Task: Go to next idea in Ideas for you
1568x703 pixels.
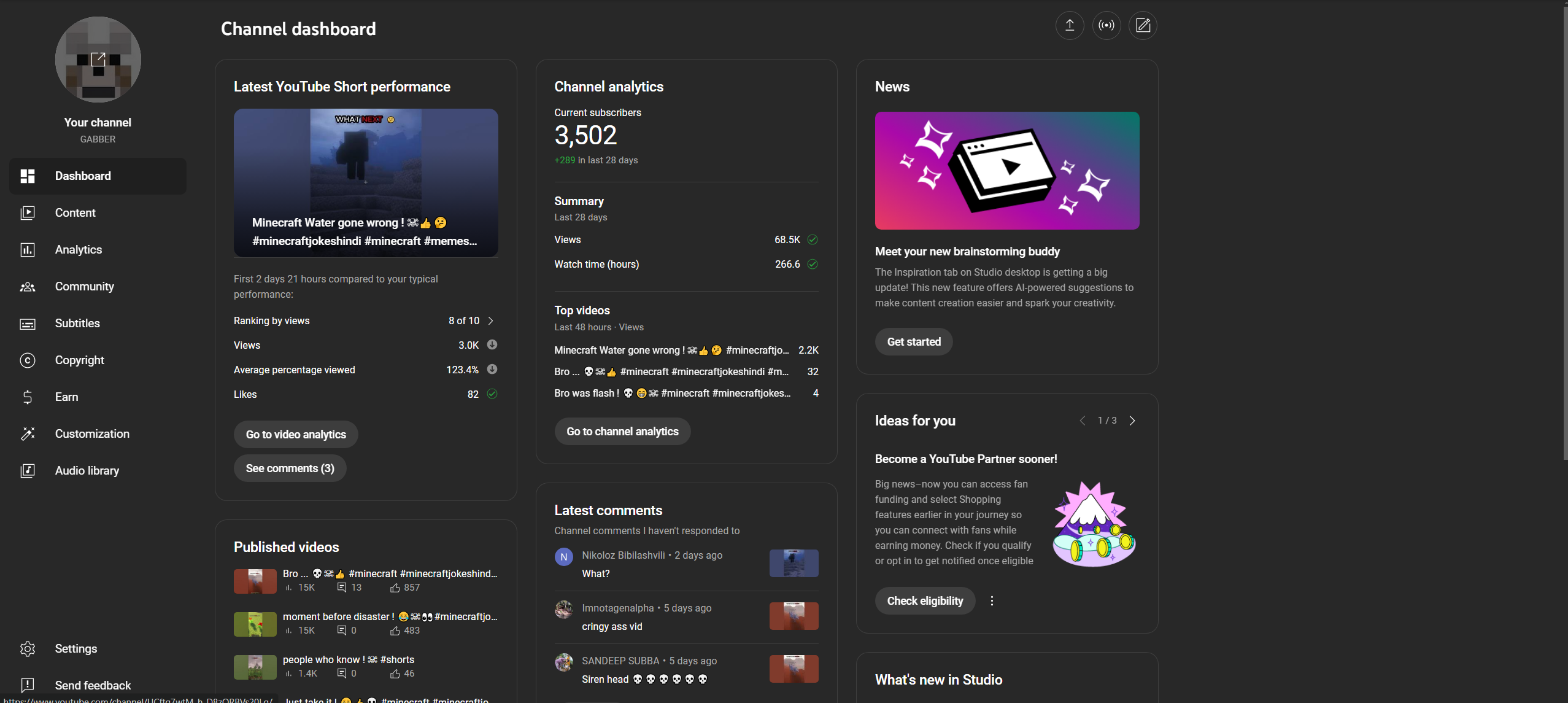Action: pos(1132,421)
